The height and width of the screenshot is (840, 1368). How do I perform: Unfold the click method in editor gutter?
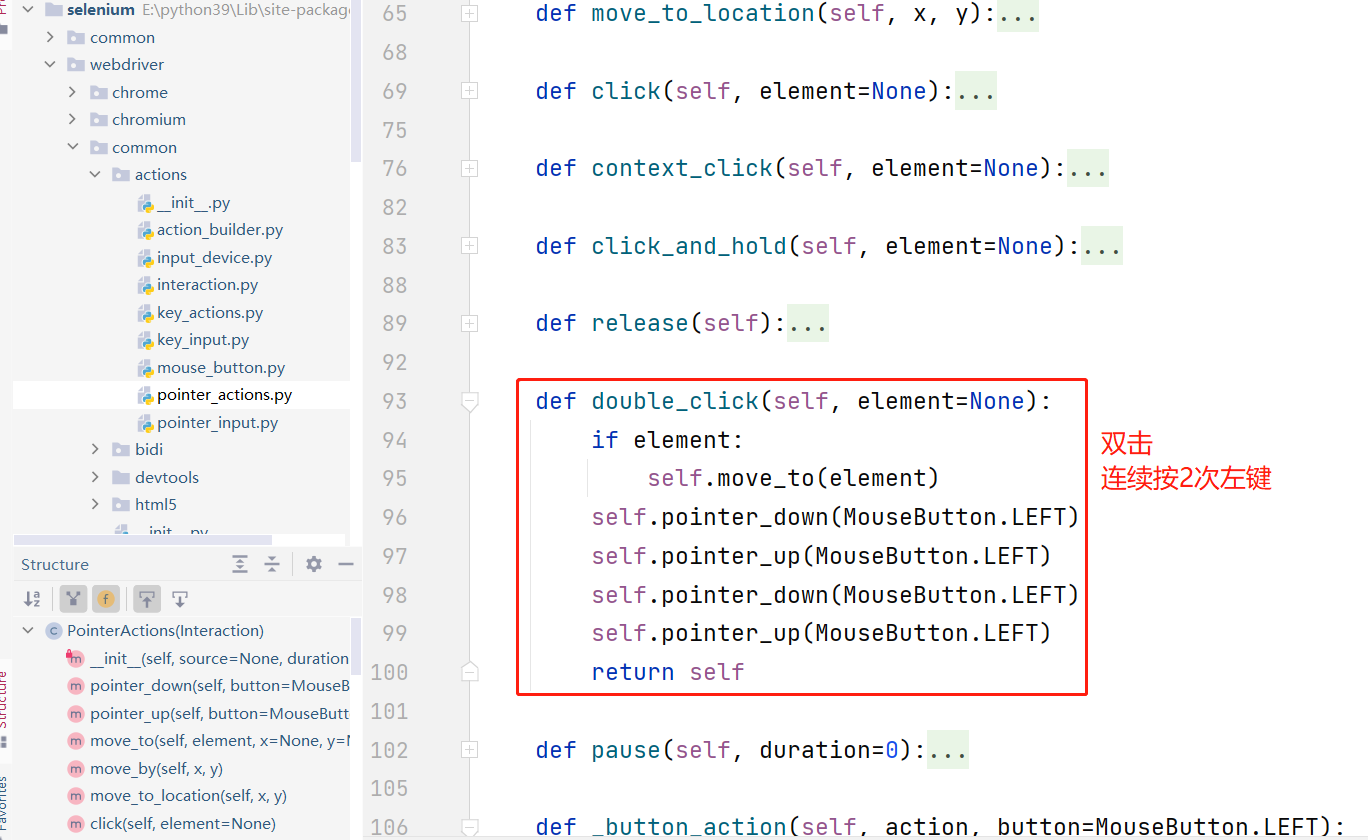[469, 91]
